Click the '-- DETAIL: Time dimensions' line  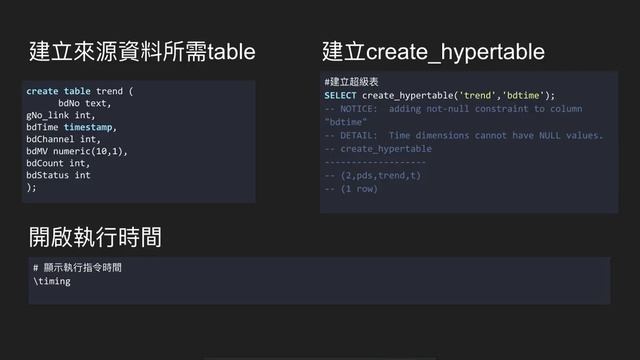[x=463, y=136]
